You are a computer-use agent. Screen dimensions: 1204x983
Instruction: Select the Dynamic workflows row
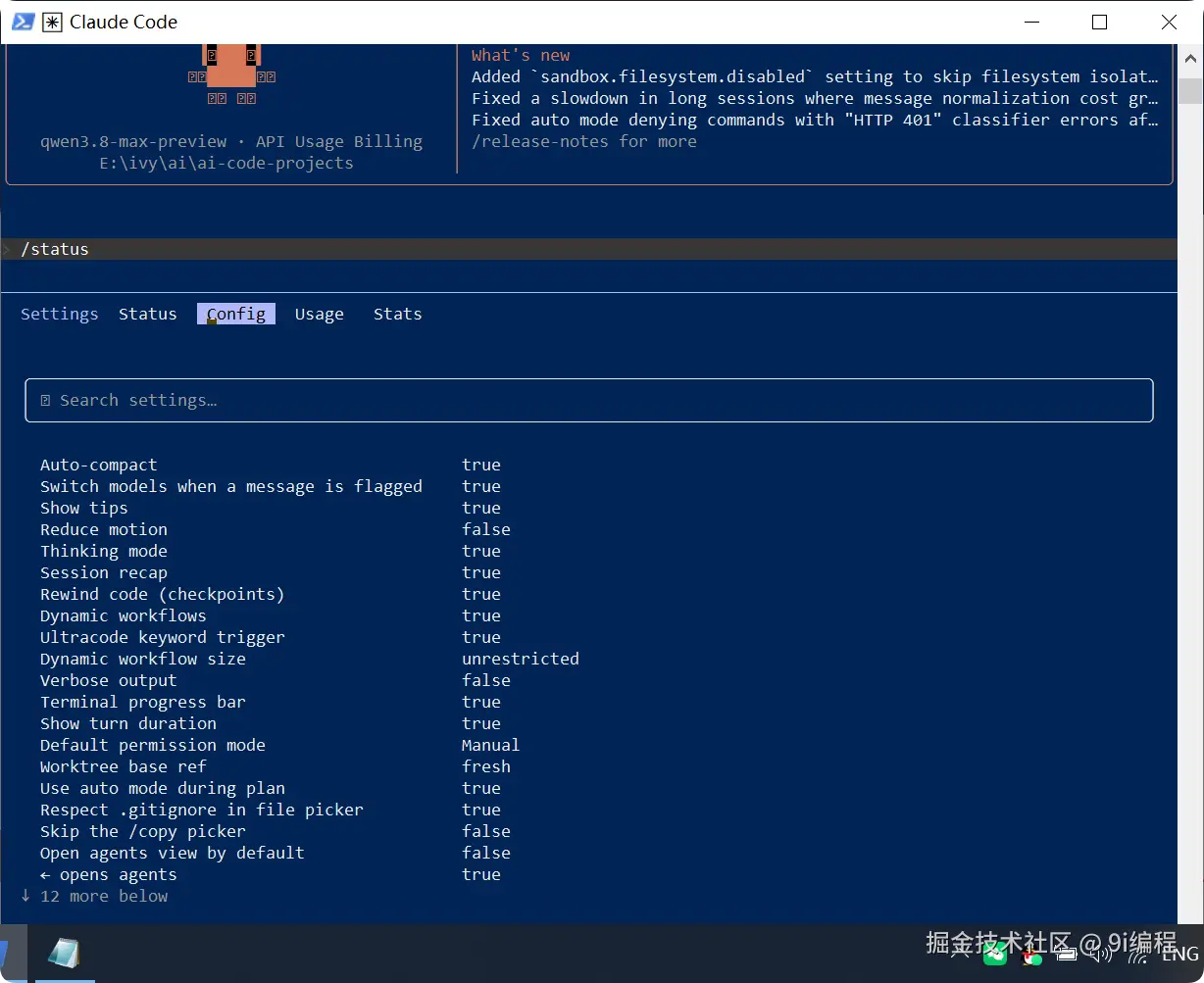point(271,615)
